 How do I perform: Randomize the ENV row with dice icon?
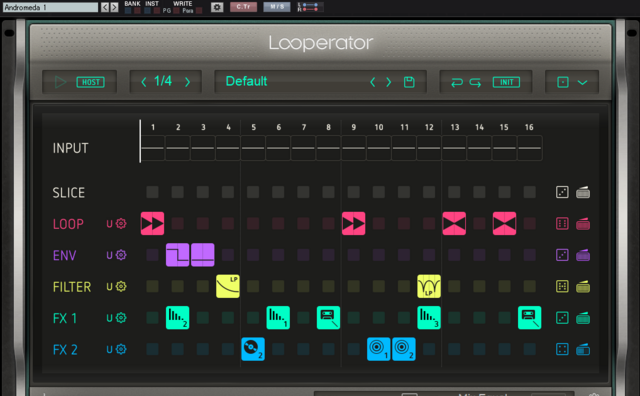pos(562,255)
